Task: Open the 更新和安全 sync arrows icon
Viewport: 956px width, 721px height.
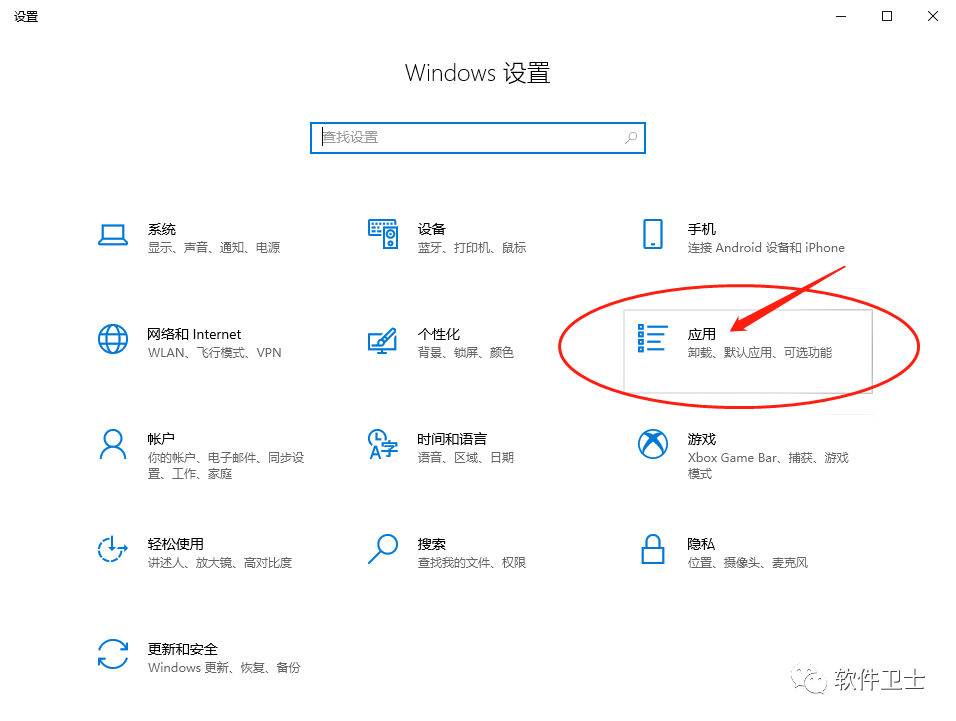Action: pyautogui.click(x=113, y=654)
